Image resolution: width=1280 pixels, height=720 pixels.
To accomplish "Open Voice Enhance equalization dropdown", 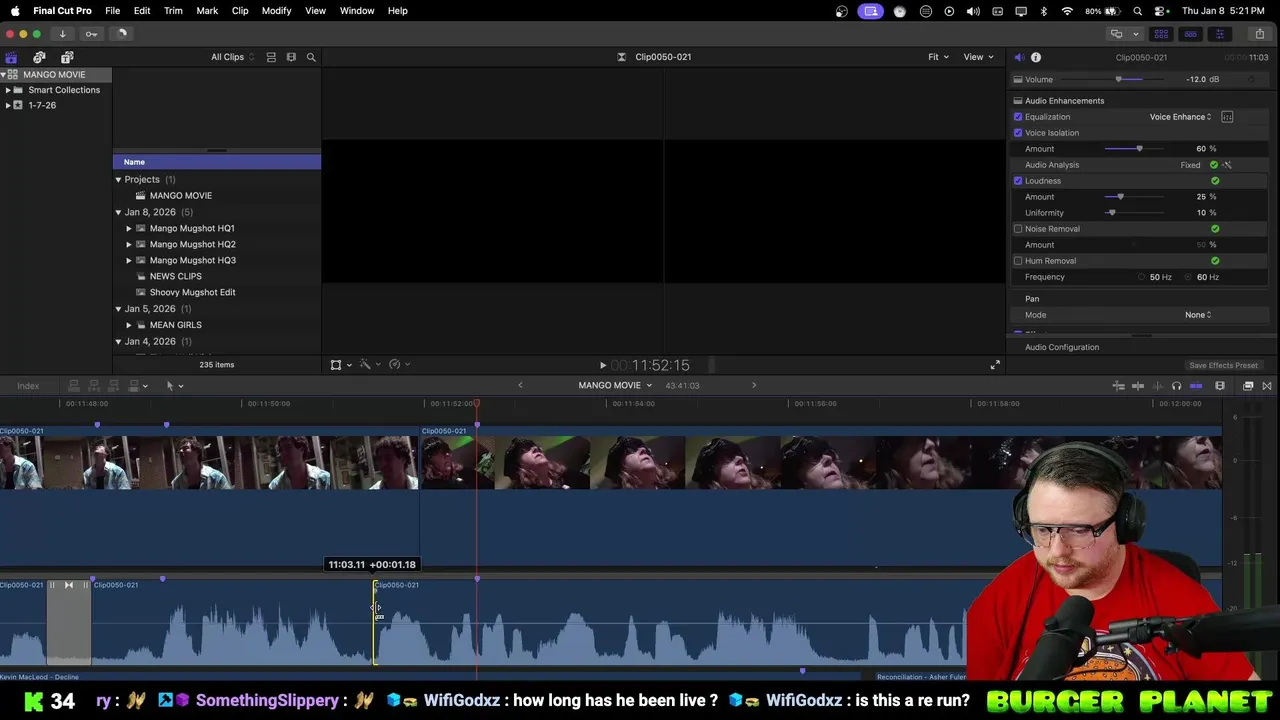I will pos(1180,117).
